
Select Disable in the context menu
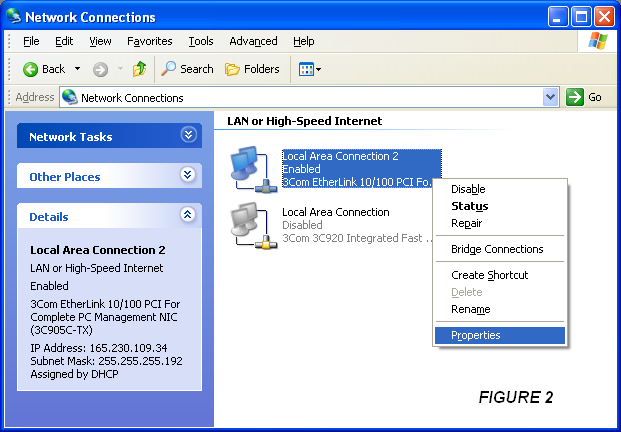click(x=468, y=189)
